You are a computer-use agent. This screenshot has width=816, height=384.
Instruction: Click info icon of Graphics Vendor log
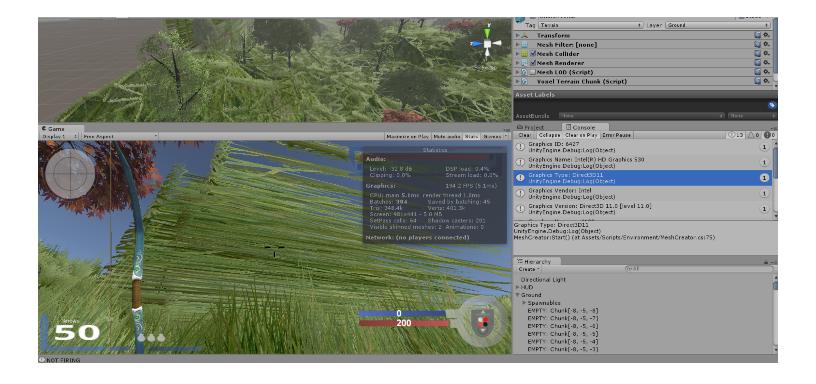click(520, 194)
